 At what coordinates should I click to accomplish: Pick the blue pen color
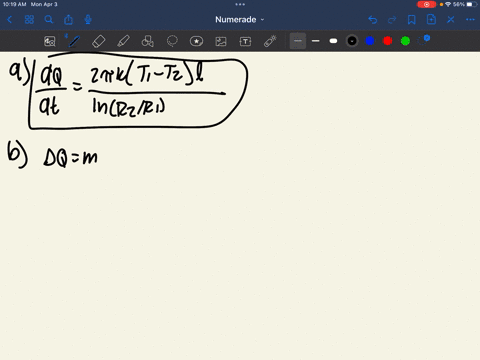[370, 41]
